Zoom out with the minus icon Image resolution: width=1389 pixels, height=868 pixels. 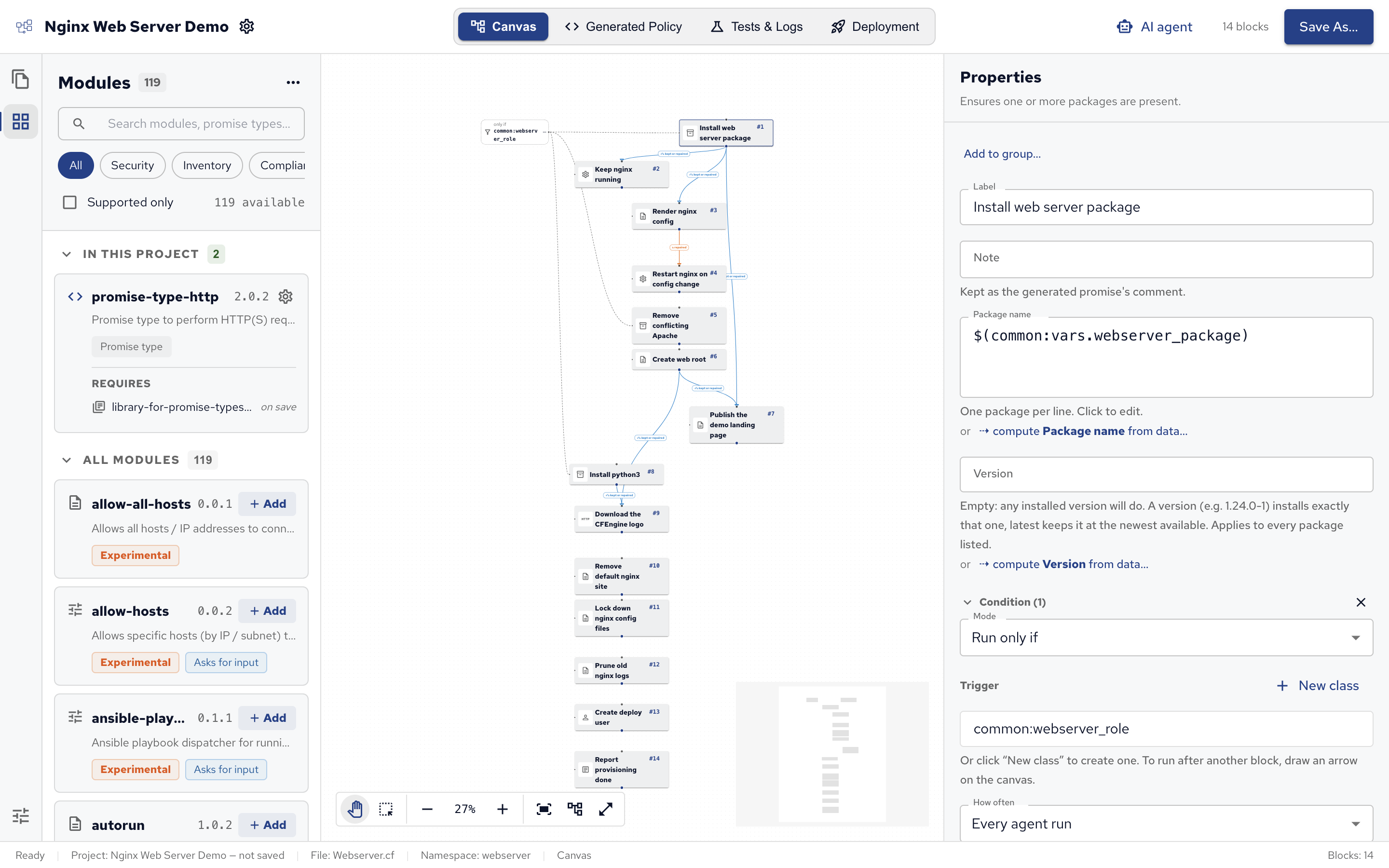click(427, 809)
